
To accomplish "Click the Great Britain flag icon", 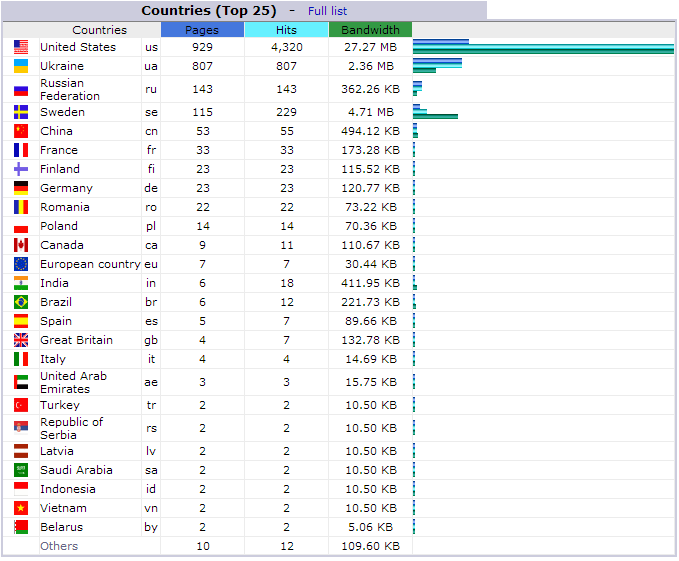I will tap(21, 340).
